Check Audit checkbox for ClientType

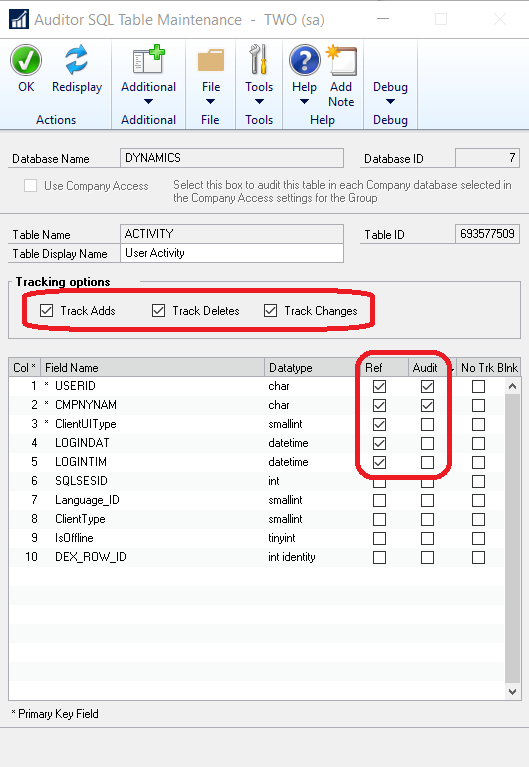click(427, 519)
